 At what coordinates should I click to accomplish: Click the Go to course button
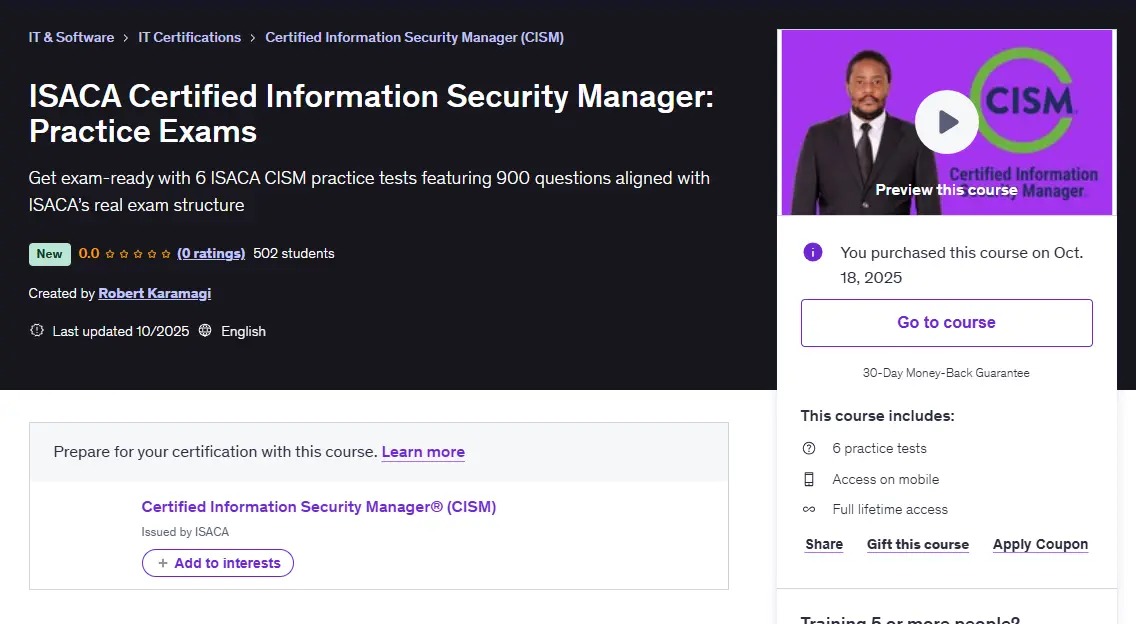946,323
